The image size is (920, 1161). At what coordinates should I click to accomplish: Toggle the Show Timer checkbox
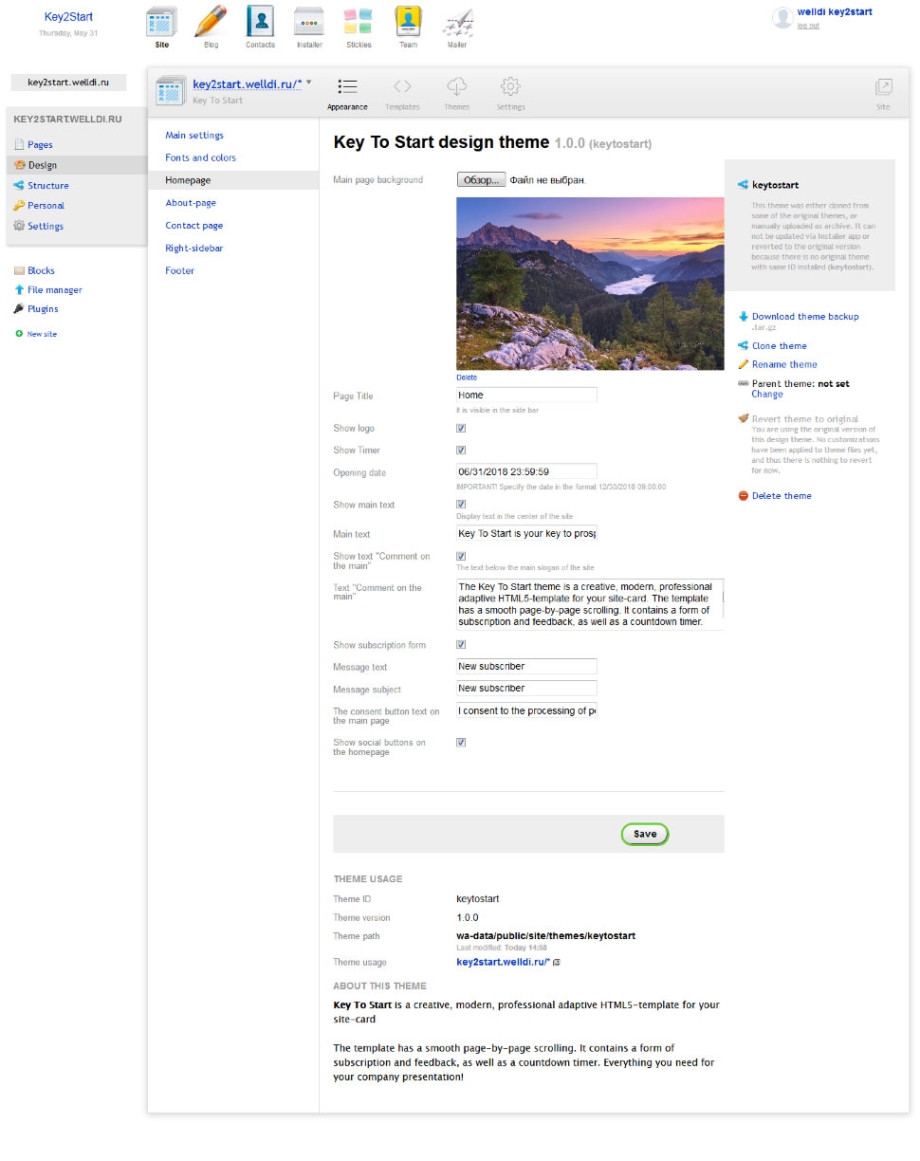(x=461, y=451)
